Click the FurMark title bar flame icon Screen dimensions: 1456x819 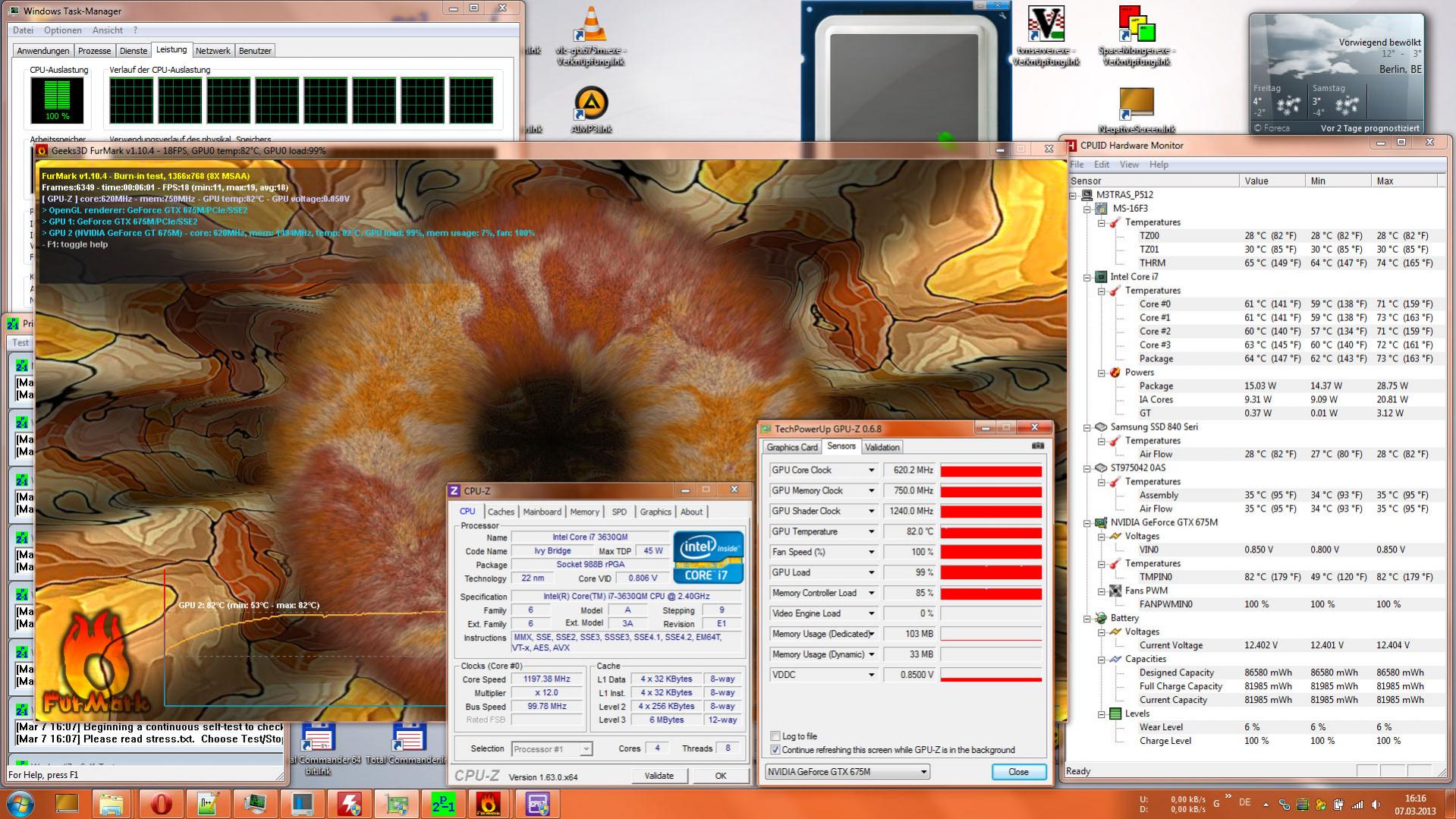(42, 150)
